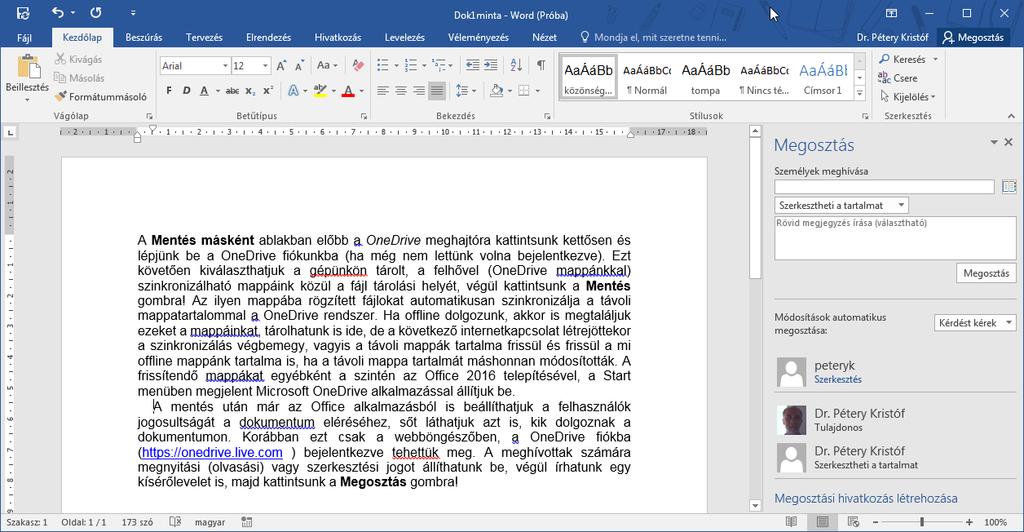Open the Beillesztés paste button
This screenshot has width=1024, height=532.
pyautogui.click(x=27, y=78)
